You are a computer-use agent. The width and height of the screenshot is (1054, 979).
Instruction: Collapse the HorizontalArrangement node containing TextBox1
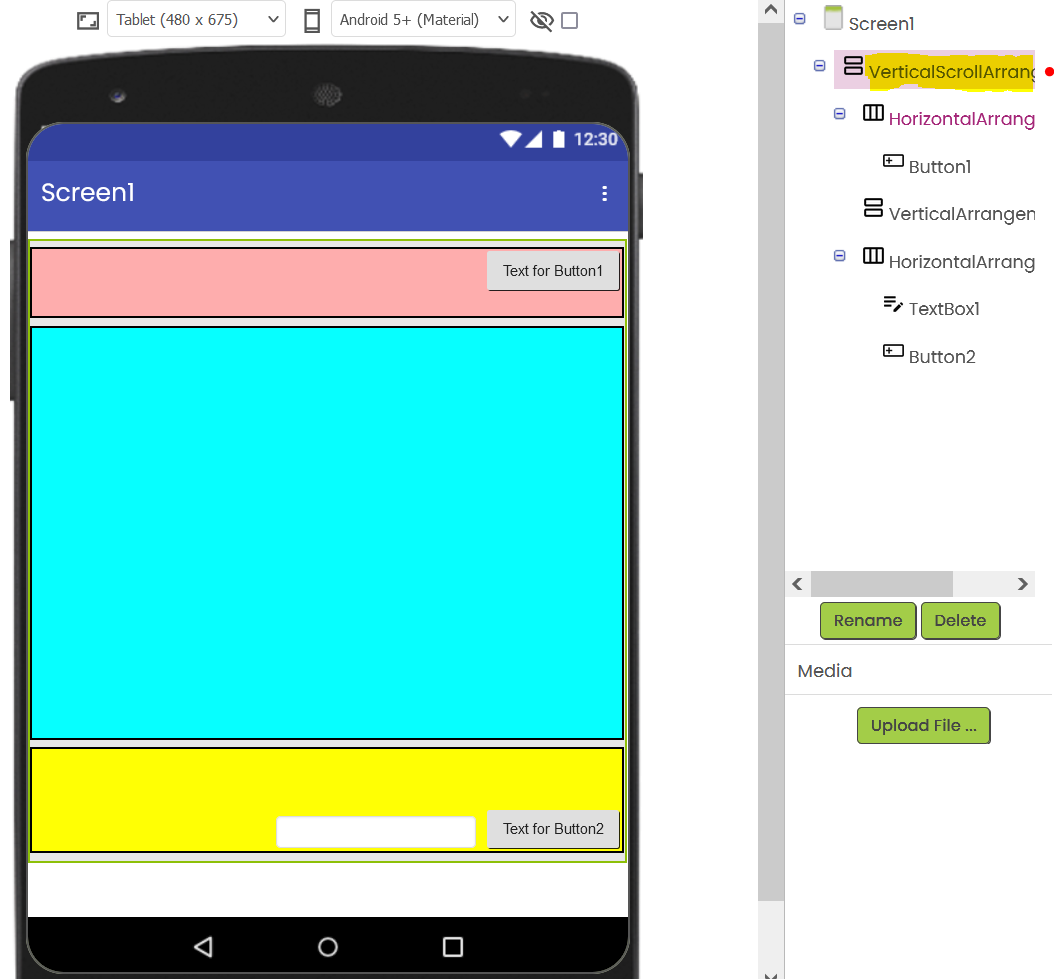(x=840, y=256)
